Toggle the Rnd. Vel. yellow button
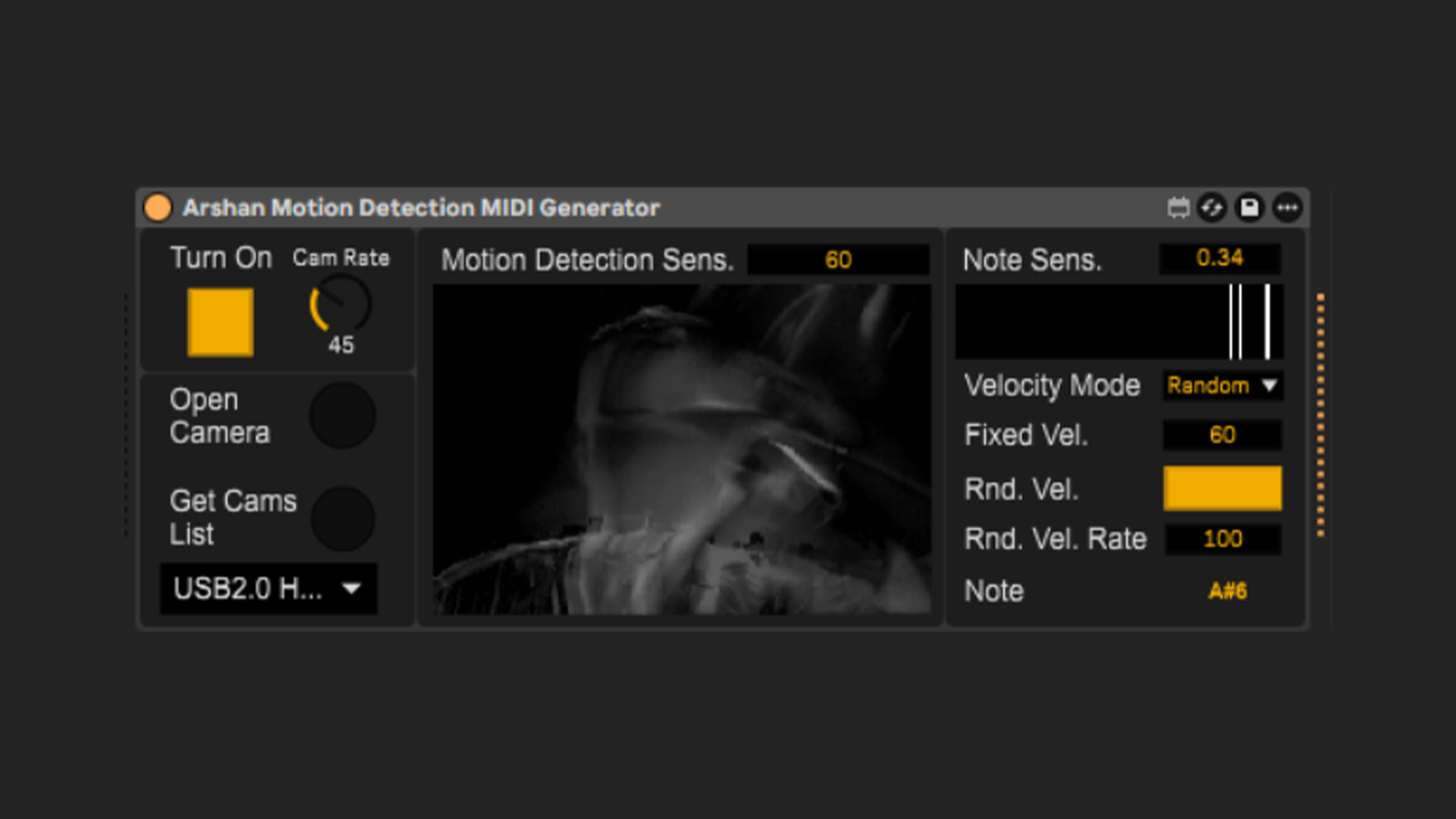 (1222, 488)
